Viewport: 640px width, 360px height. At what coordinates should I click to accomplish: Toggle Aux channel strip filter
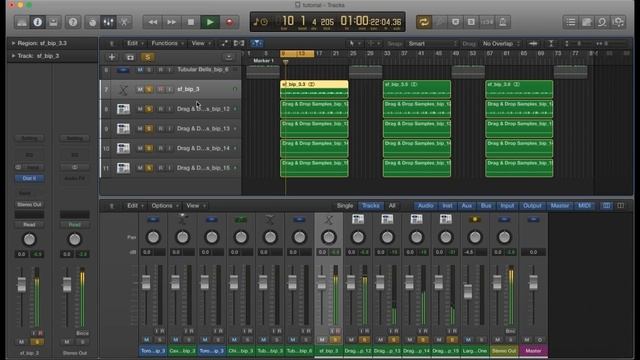tap(467, 206)
